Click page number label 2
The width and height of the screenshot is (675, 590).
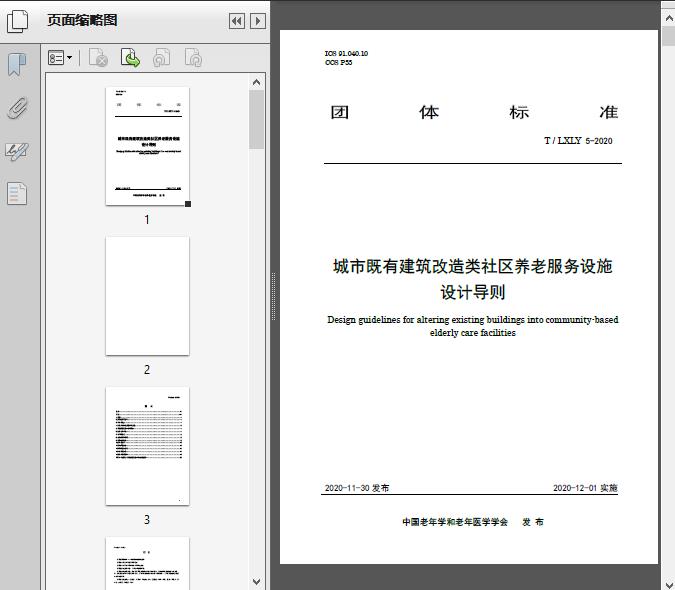click(x=147, y=370)
